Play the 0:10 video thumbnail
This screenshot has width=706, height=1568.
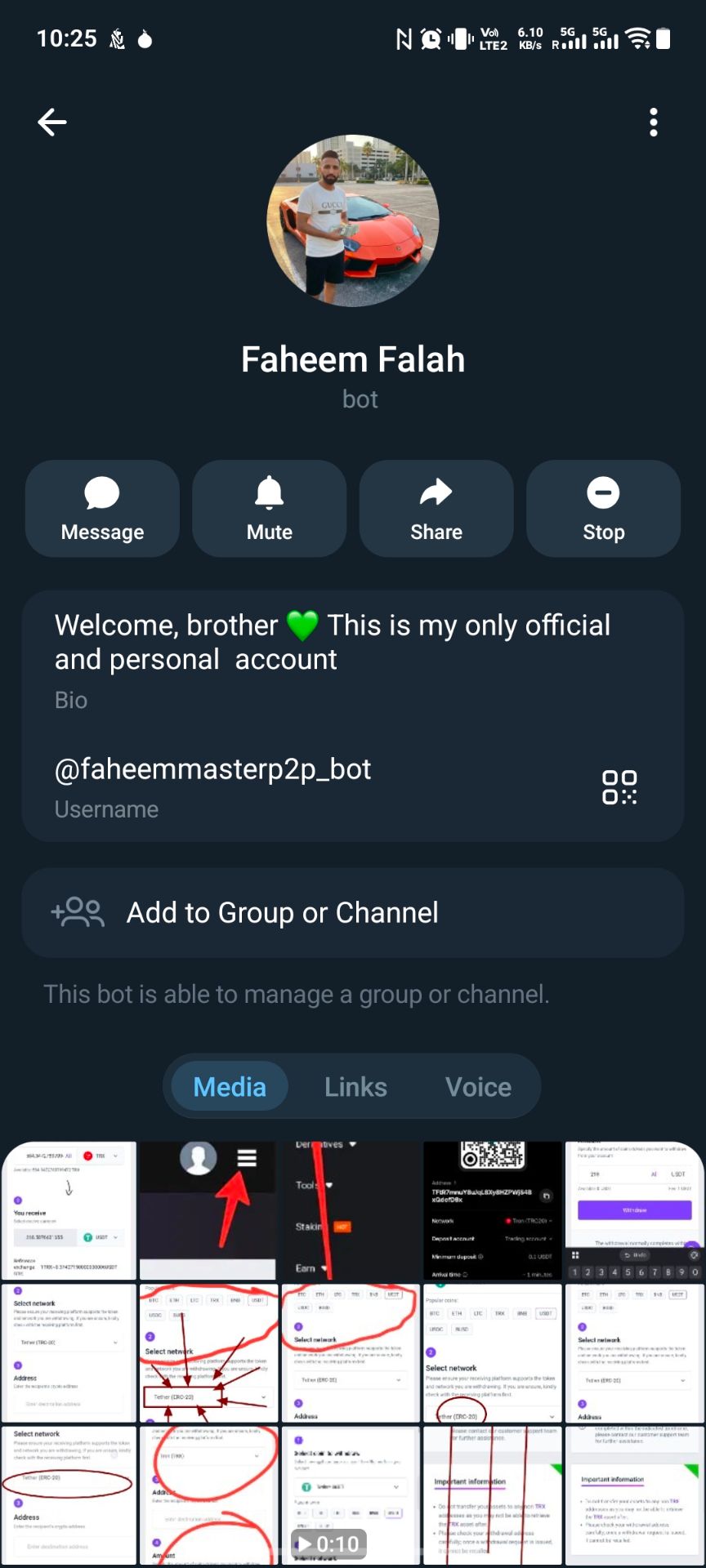coord(351,1495)
